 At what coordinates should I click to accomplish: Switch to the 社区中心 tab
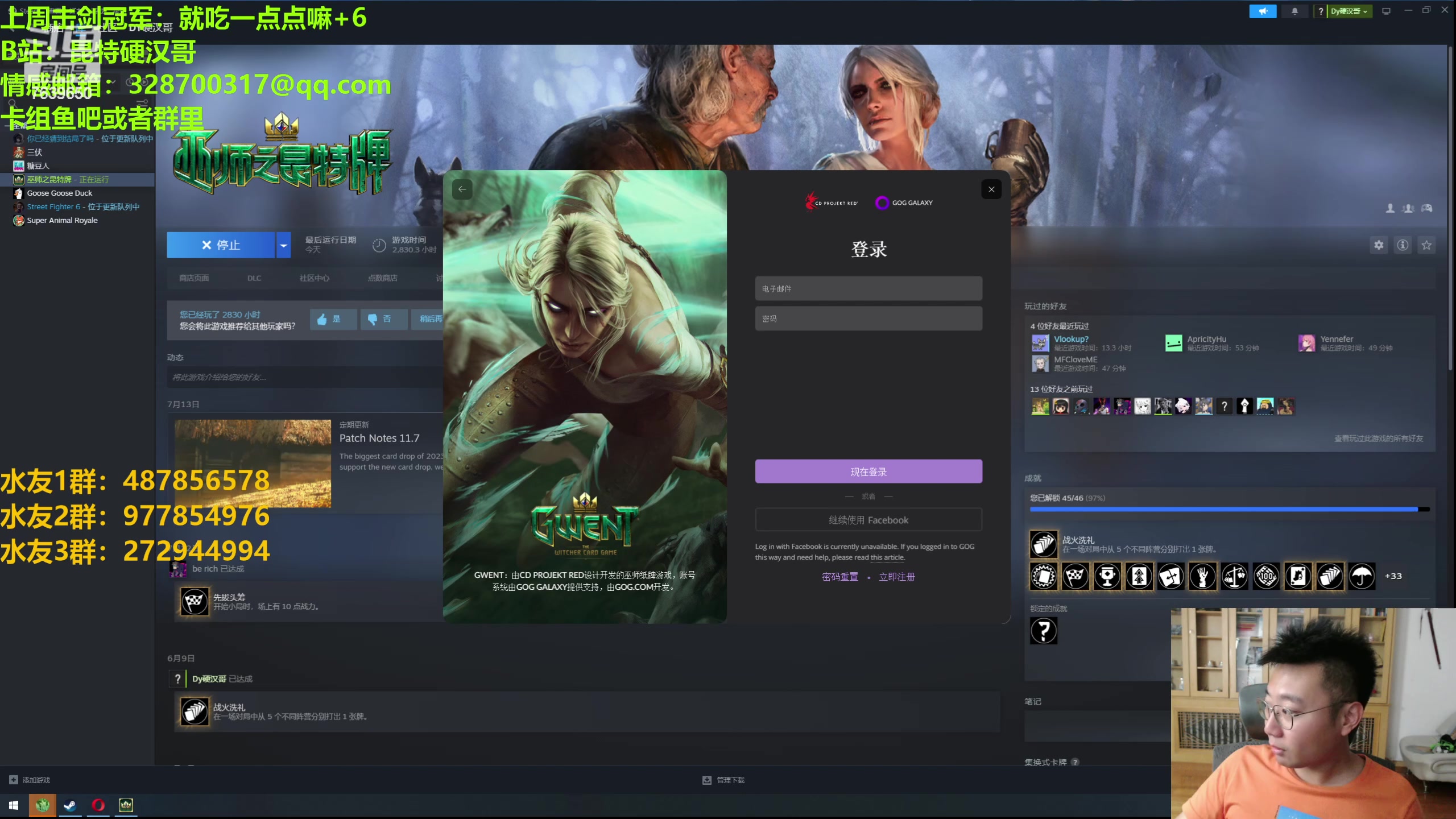pos(315,278)
